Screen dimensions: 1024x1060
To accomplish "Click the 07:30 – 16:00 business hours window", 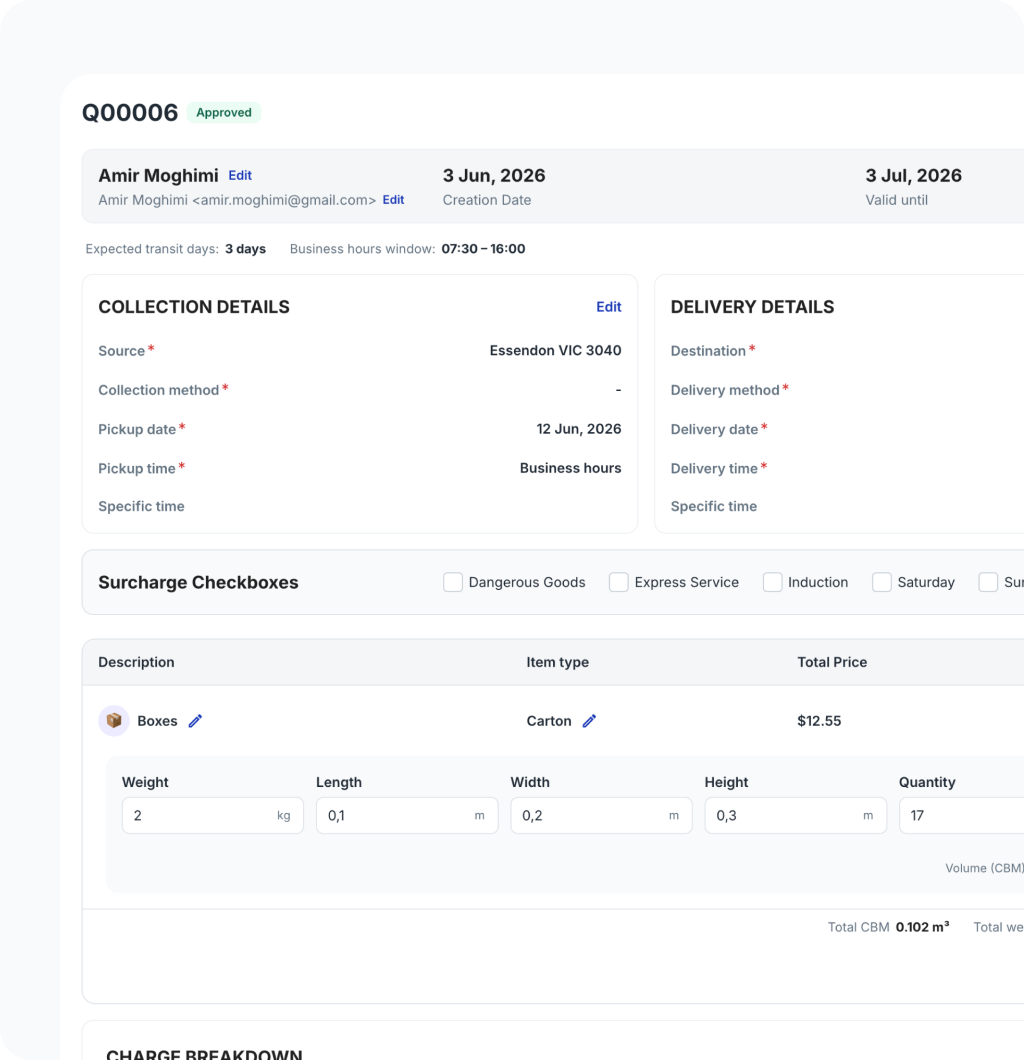I will click(x=483, y=249).
